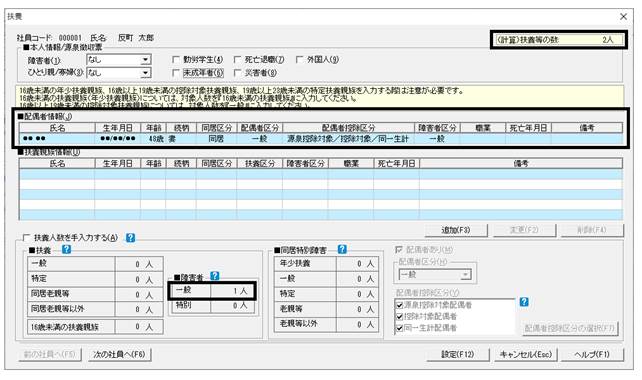Close the 扶養 dialog window
Image resolution: width=642 pixels, height=380 pixels.
click(623, 16)
